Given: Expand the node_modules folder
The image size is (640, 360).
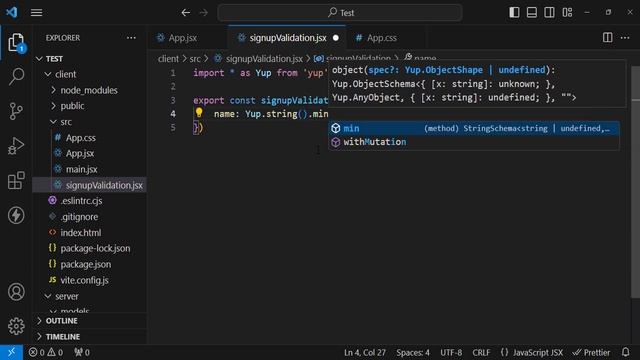Looking at the screenshot, I should pos(89,90).
